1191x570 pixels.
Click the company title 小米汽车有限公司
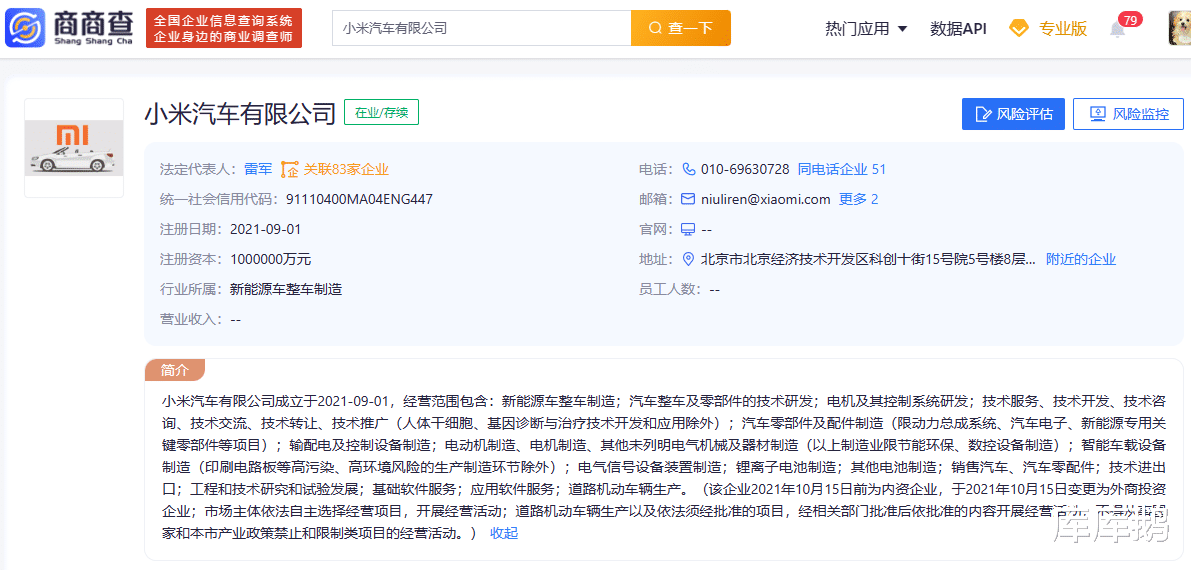240,113
